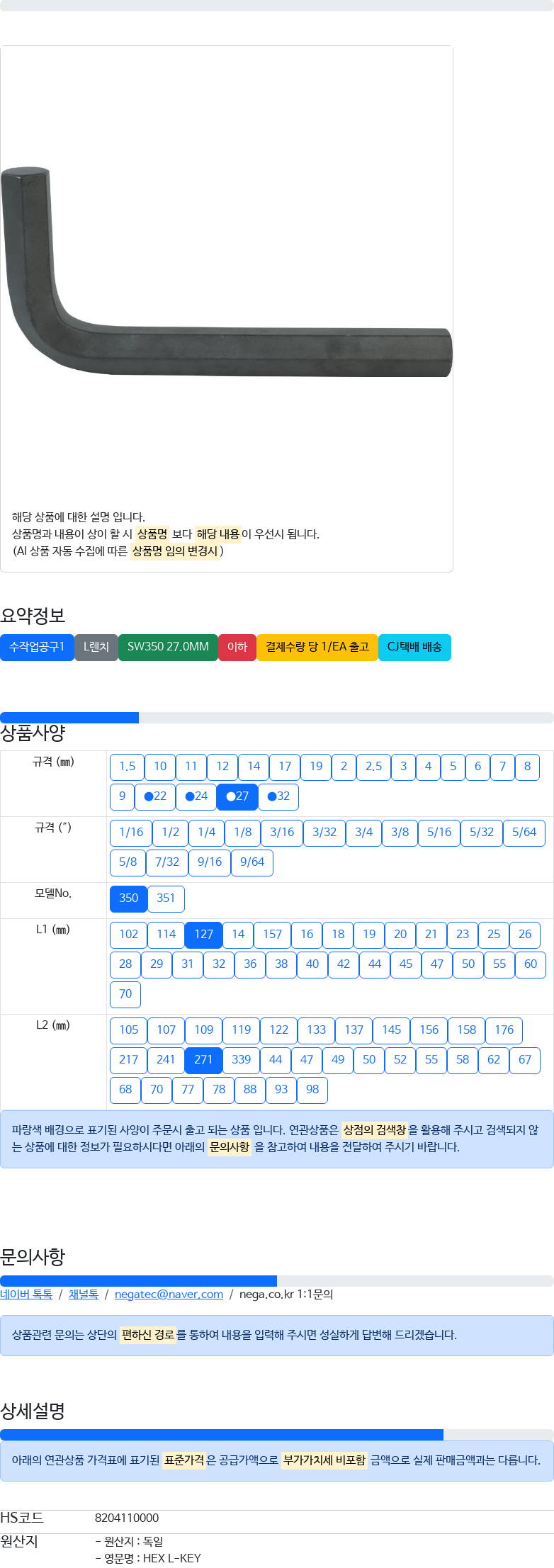Click the L렌치 tag
Screen dimensions: 554x1568
pyautogui.click(x=96, y=647)
